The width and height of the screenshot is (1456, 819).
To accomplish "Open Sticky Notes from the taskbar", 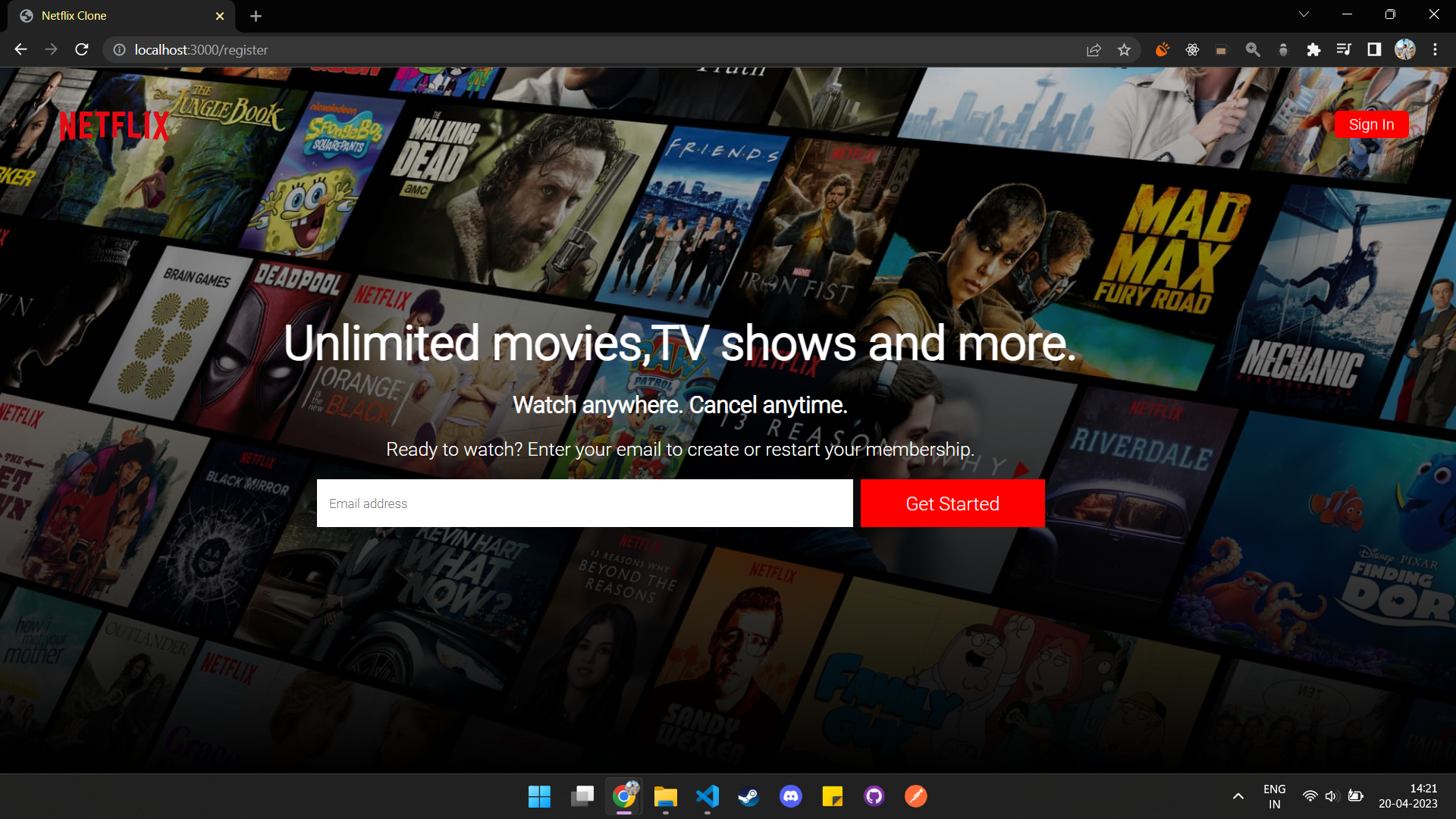I will [x=833, y=796].
